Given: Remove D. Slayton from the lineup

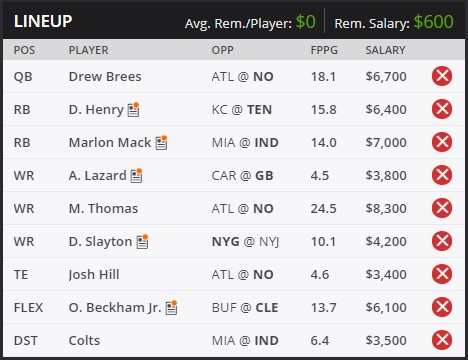Looking at the screenshot, I should (x=442, y=241).
